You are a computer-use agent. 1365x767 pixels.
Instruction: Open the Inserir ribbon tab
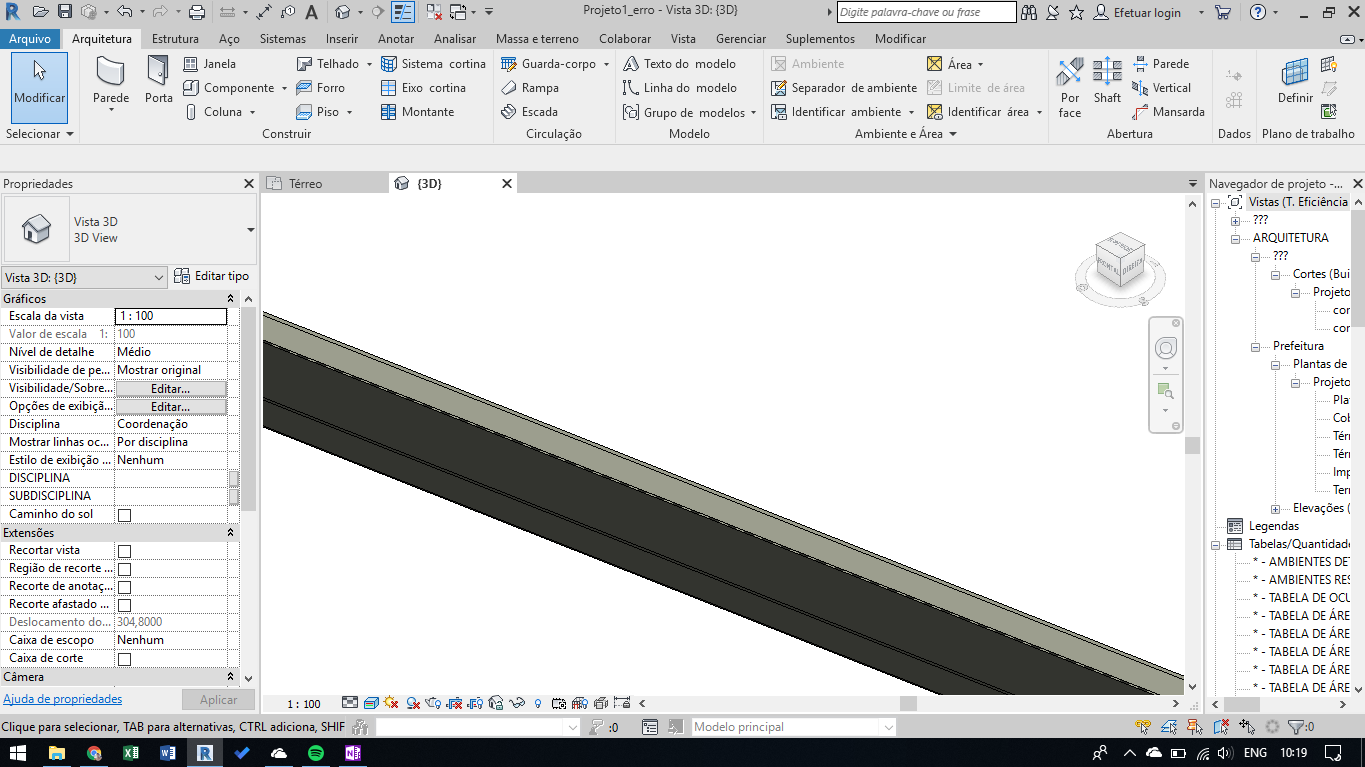click(x=342, y=39)
